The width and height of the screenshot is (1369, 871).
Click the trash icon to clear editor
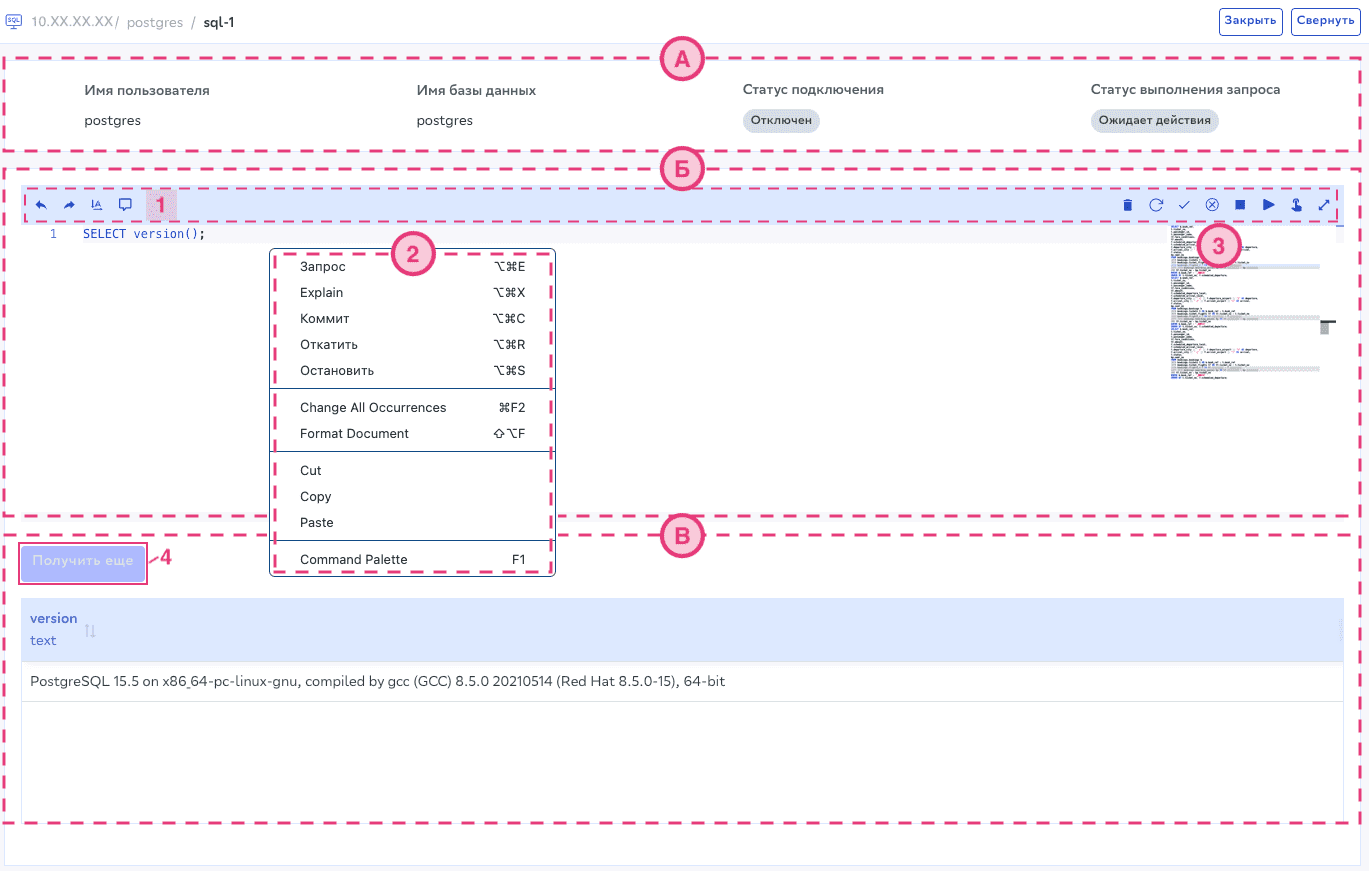pyautogui.click(x=1127, y=205)
